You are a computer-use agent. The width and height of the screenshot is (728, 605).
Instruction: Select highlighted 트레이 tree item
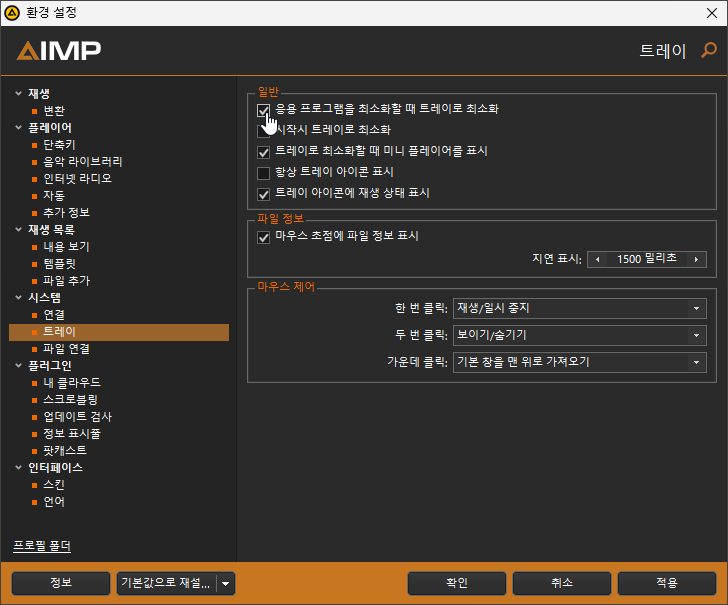(119, 332)
